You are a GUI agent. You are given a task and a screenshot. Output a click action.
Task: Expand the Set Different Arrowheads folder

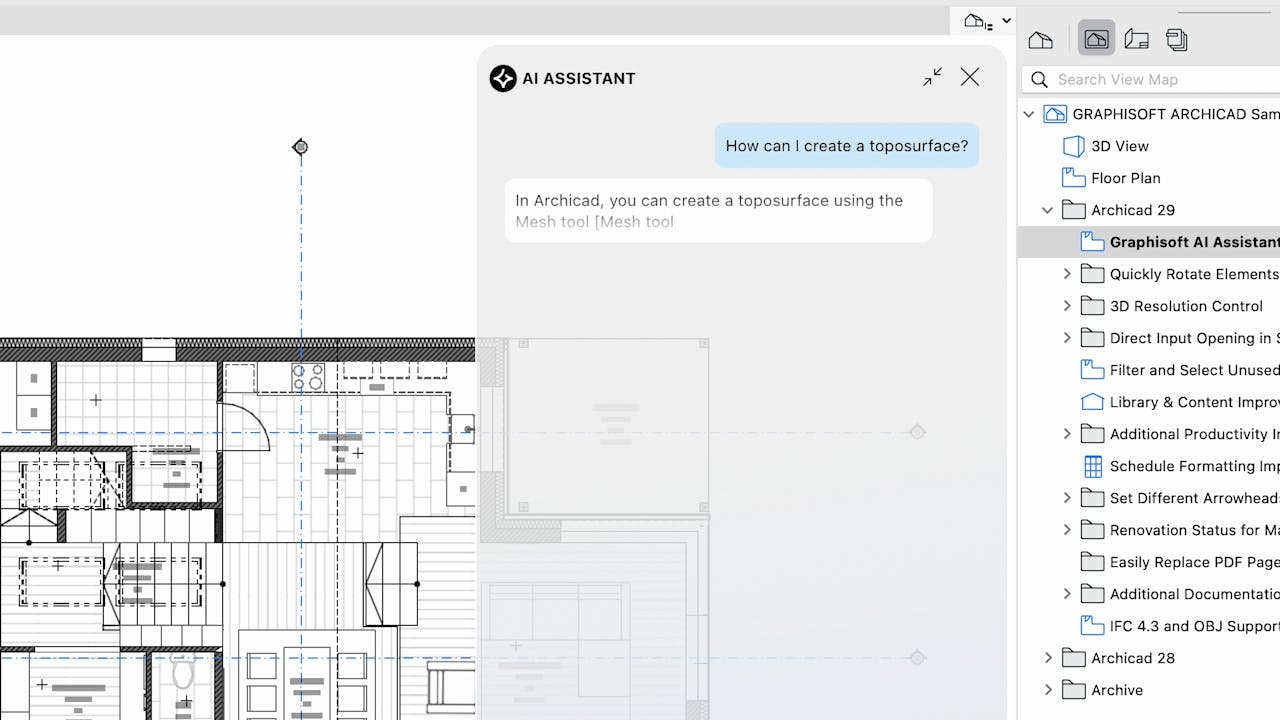click(1067, 498)
